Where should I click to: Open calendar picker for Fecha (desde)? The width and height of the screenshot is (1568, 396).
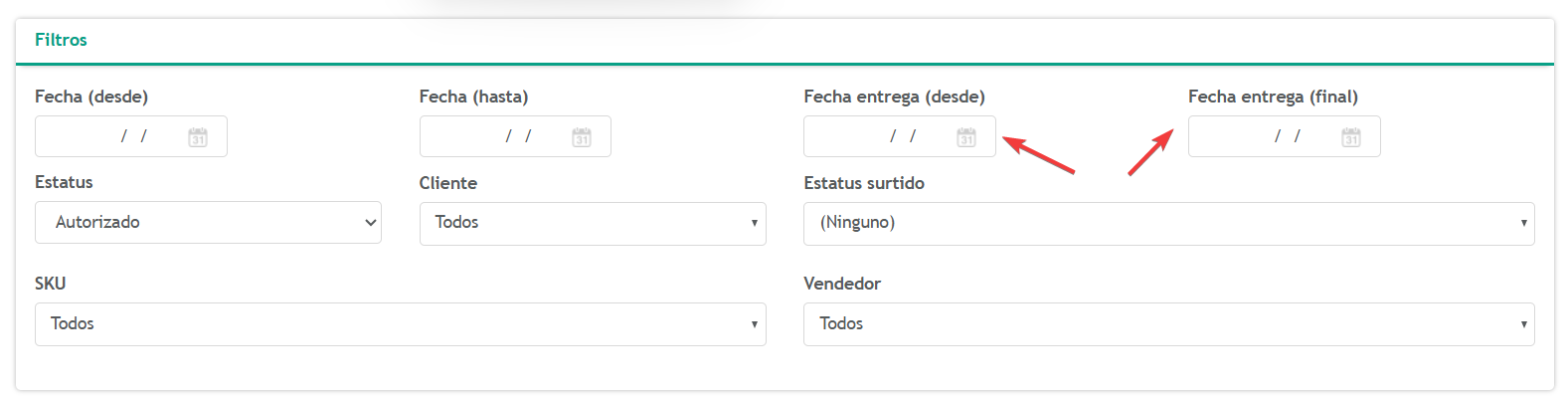click(x=198, y=137)
